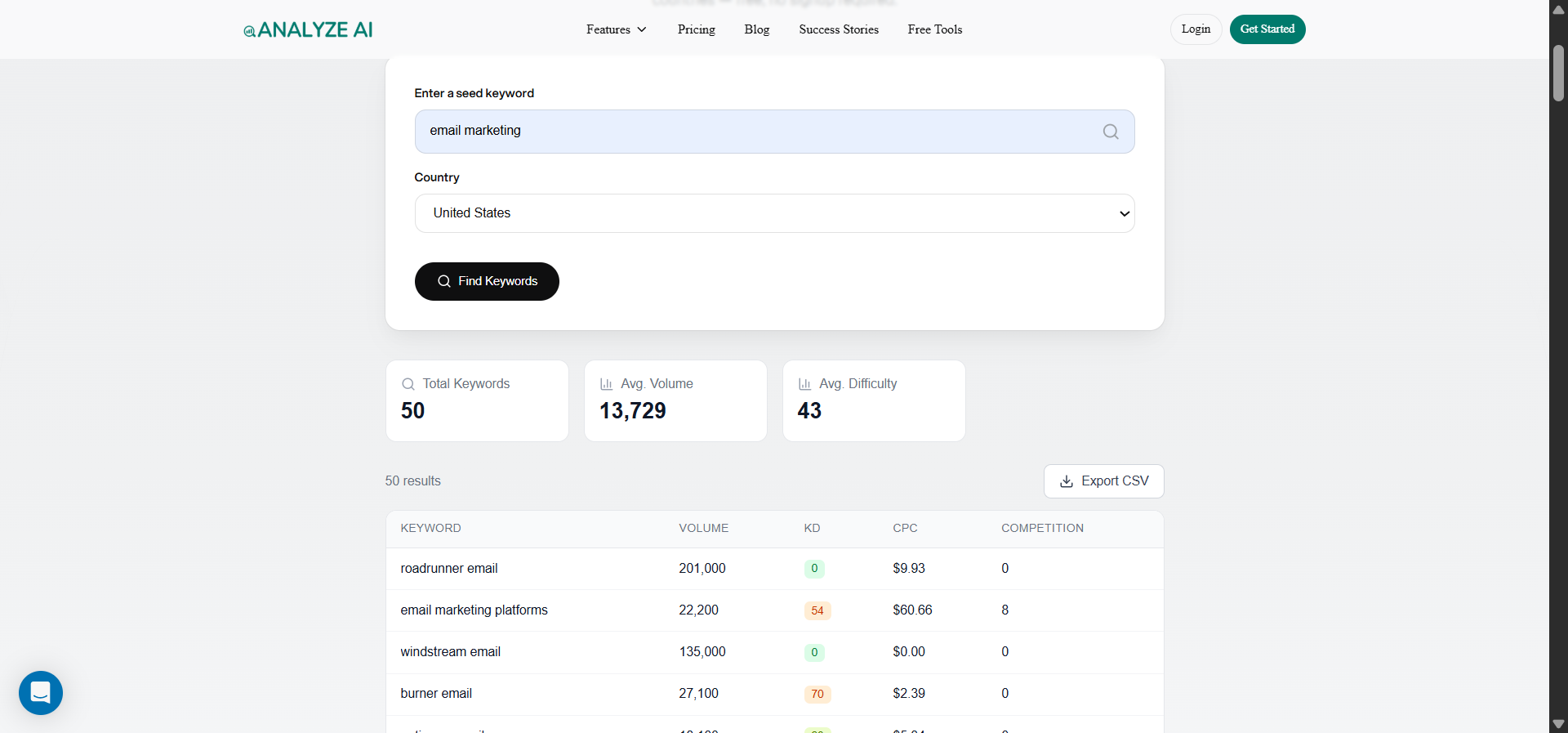Click the Get Started button
The height and width of the screenshot is (733, 1568).
click(1267, 29)
